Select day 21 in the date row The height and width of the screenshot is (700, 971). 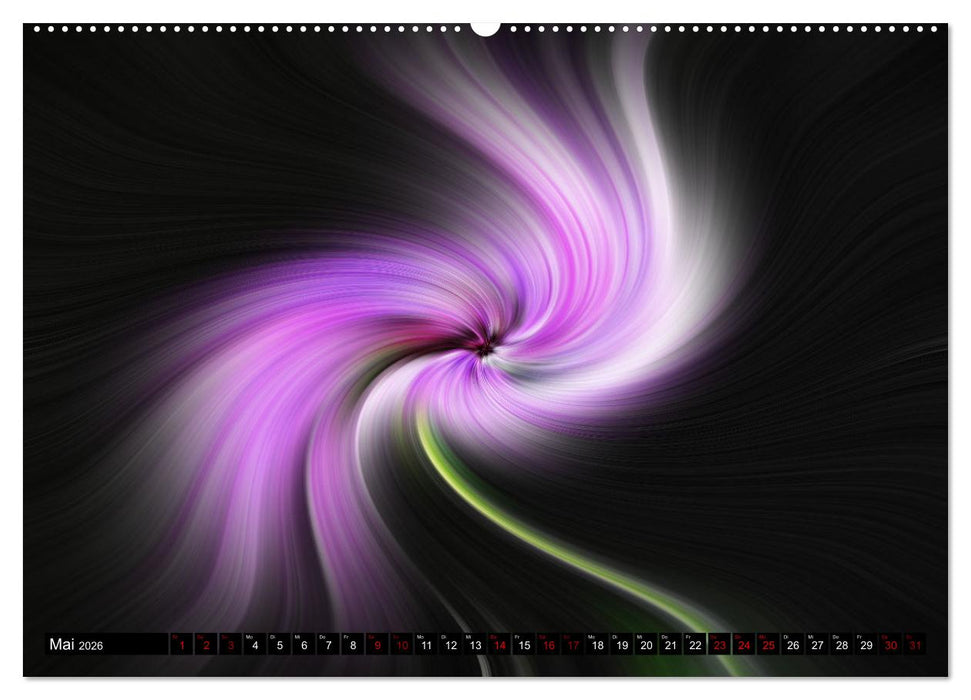coord(670,645)
